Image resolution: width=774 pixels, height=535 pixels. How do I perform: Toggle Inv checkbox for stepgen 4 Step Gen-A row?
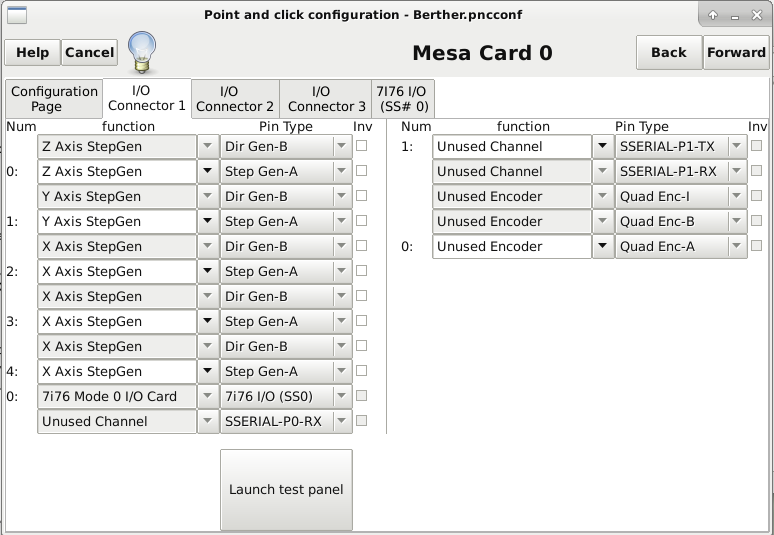(x=361, y=371)
